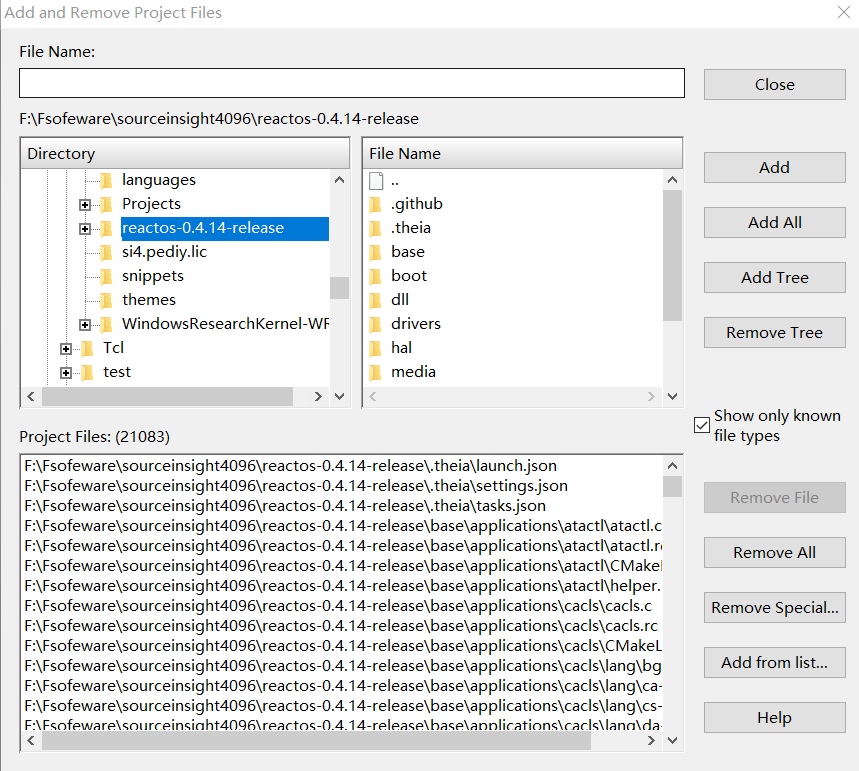Click the .github folder icon
The width and height of the screenshot is (859, 771).
(x=375, y=204)
